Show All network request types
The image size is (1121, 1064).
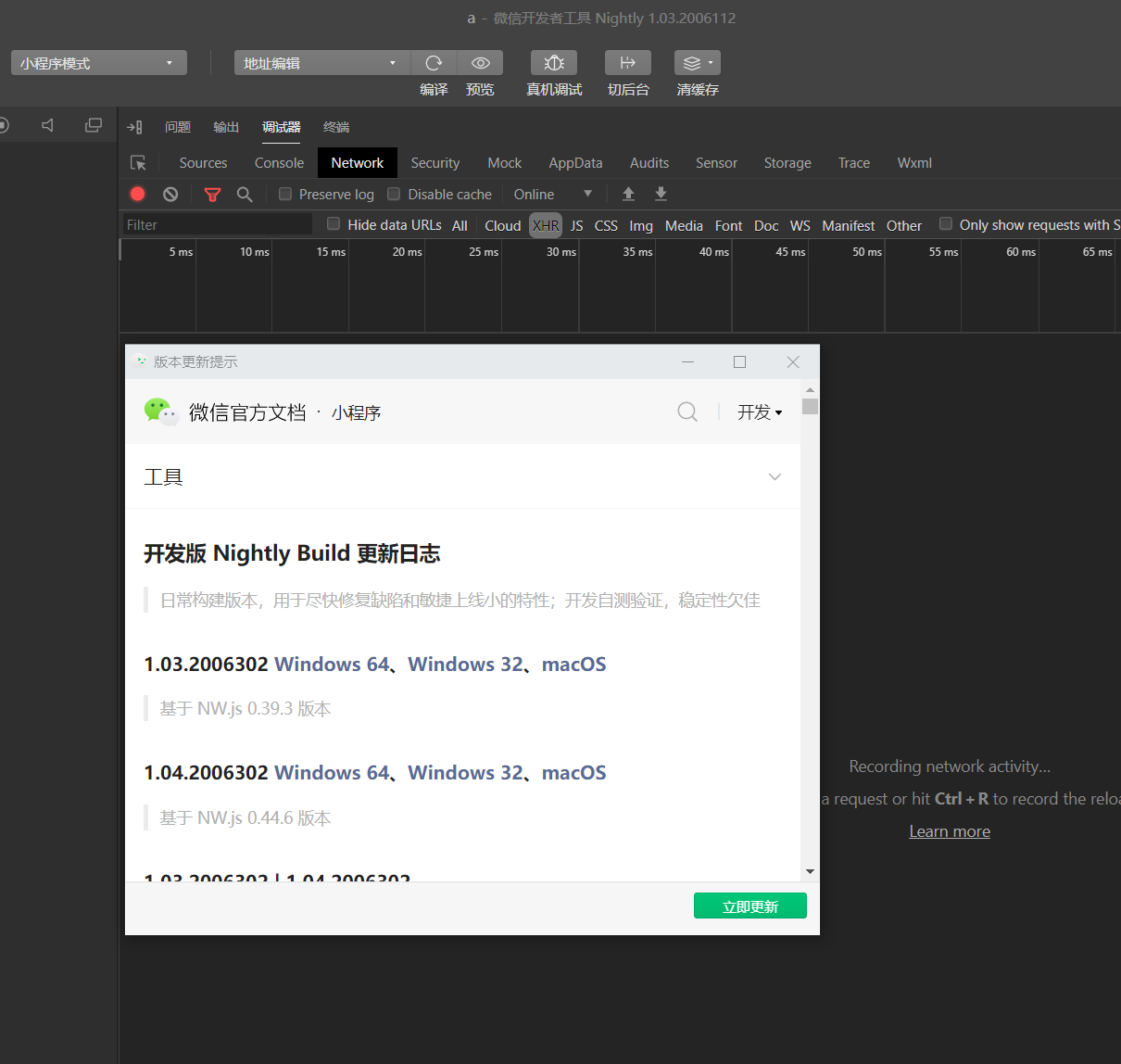460,225
